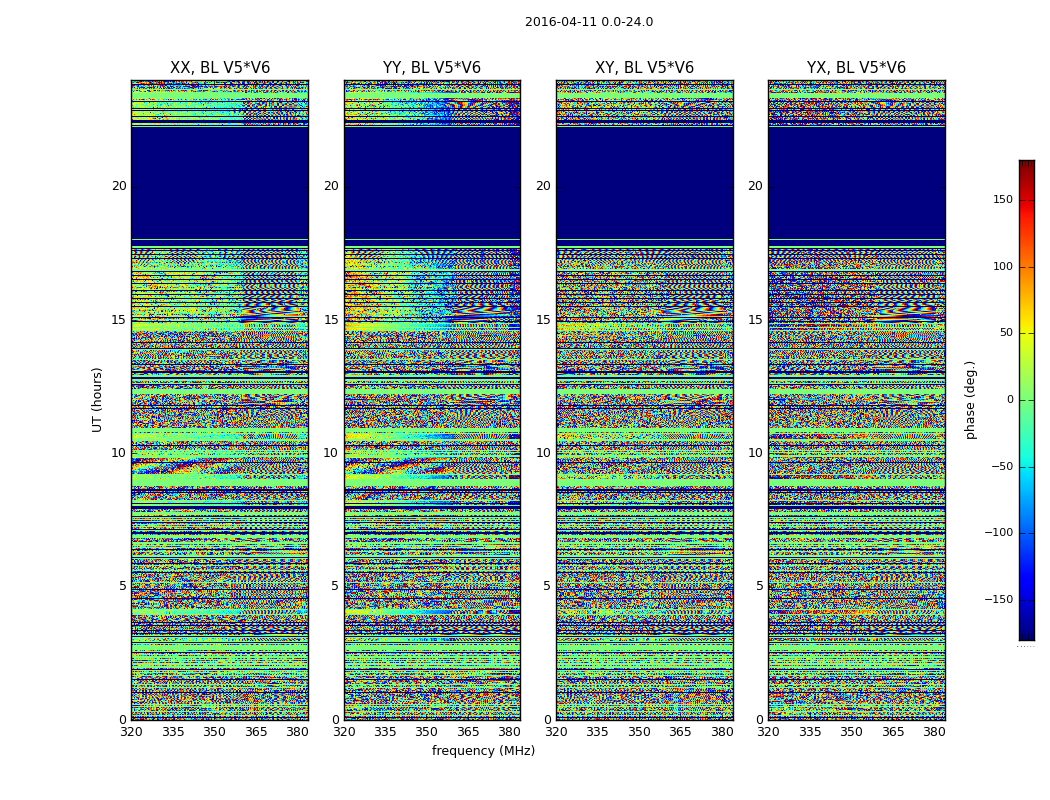Select the YY, BL V5*V6 panel title

tap(432, 68)
